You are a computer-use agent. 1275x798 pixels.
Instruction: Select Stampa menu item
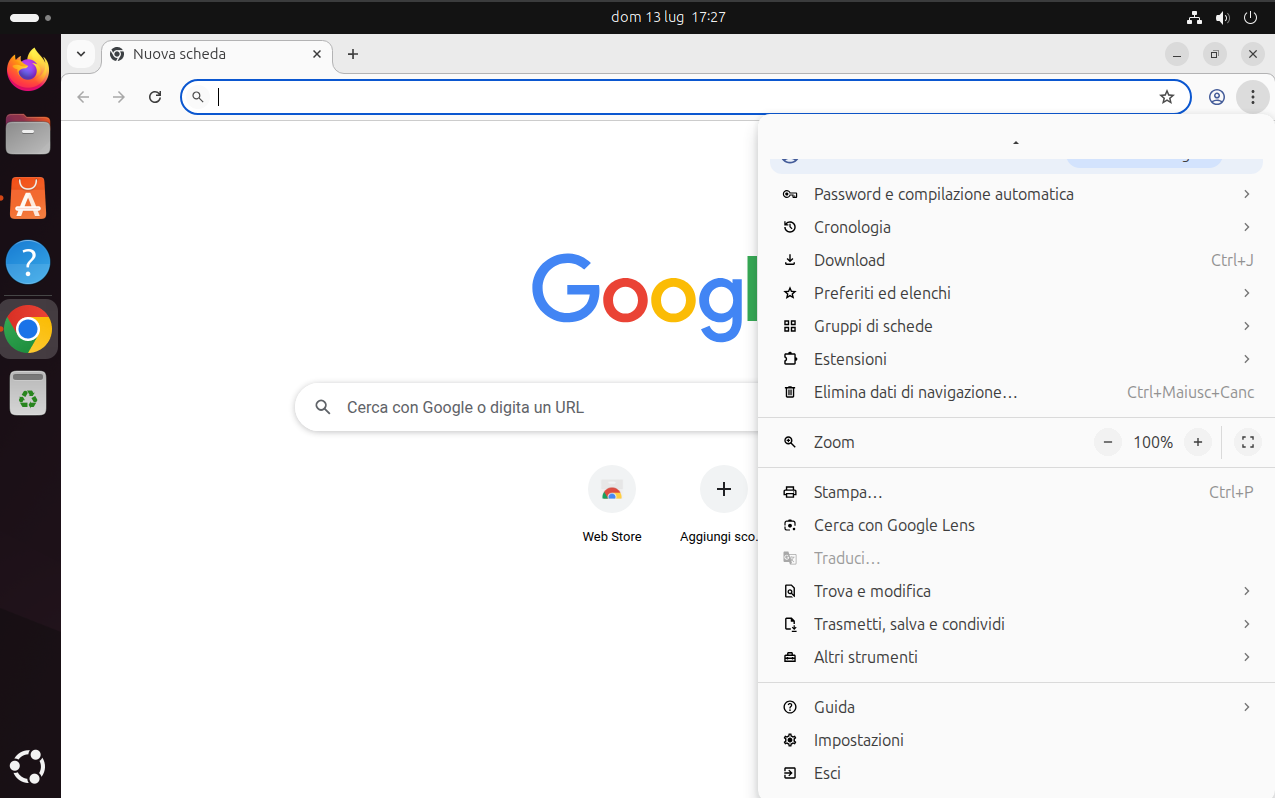coord(1016,492)
